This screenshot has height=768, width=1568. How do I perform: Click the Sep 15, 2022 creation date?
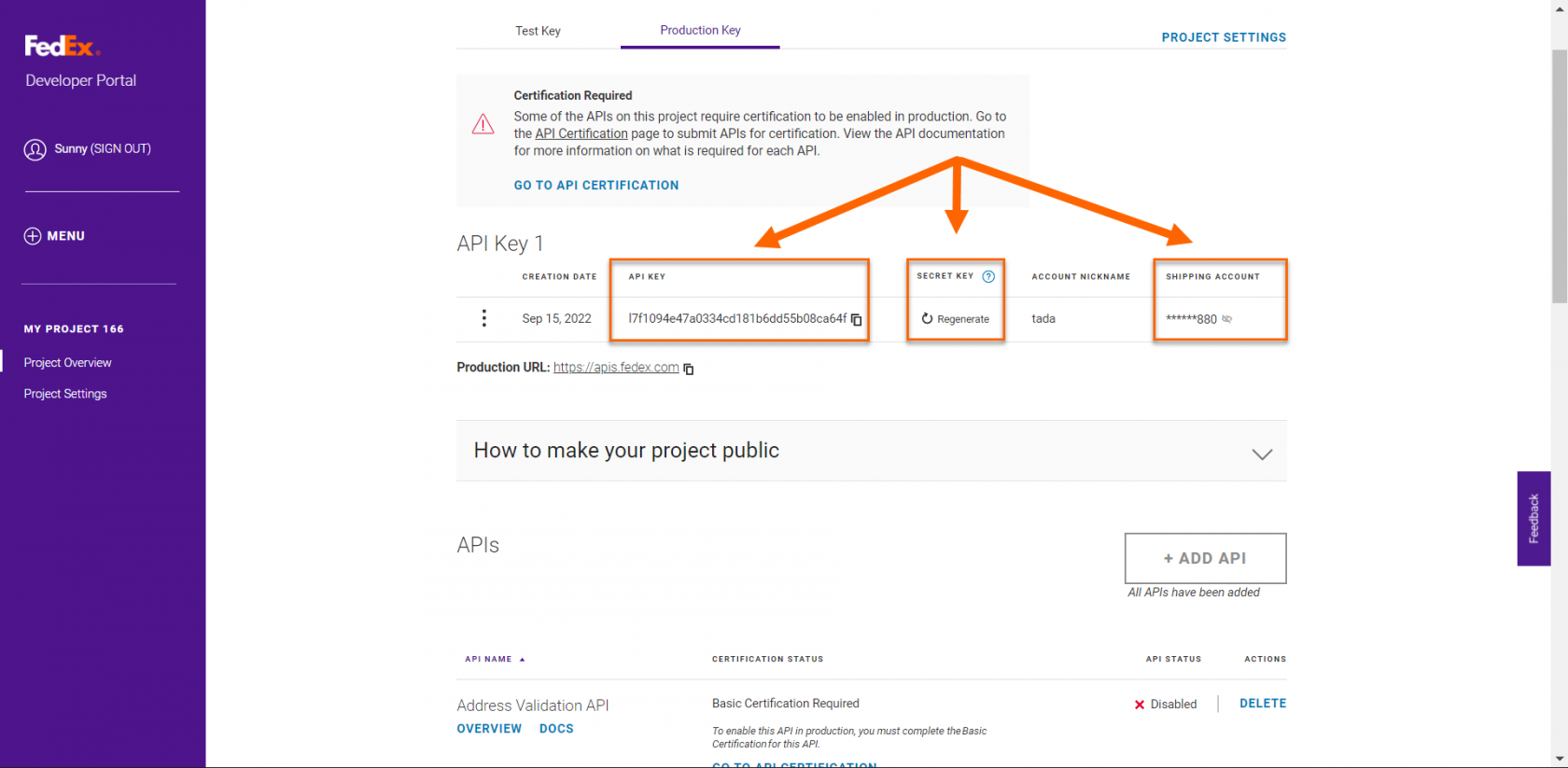[x=556, y=318]
